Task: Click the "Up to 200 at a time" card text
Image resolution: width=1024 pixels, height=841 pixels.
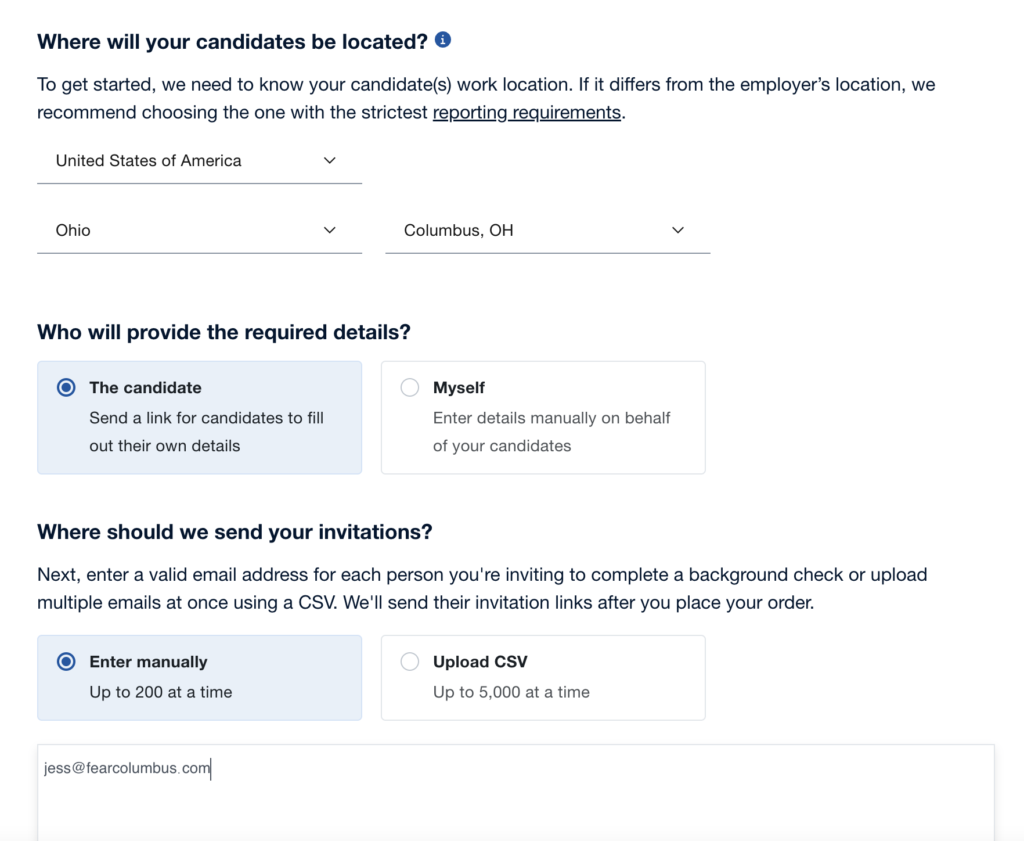Action: point(160,692)
